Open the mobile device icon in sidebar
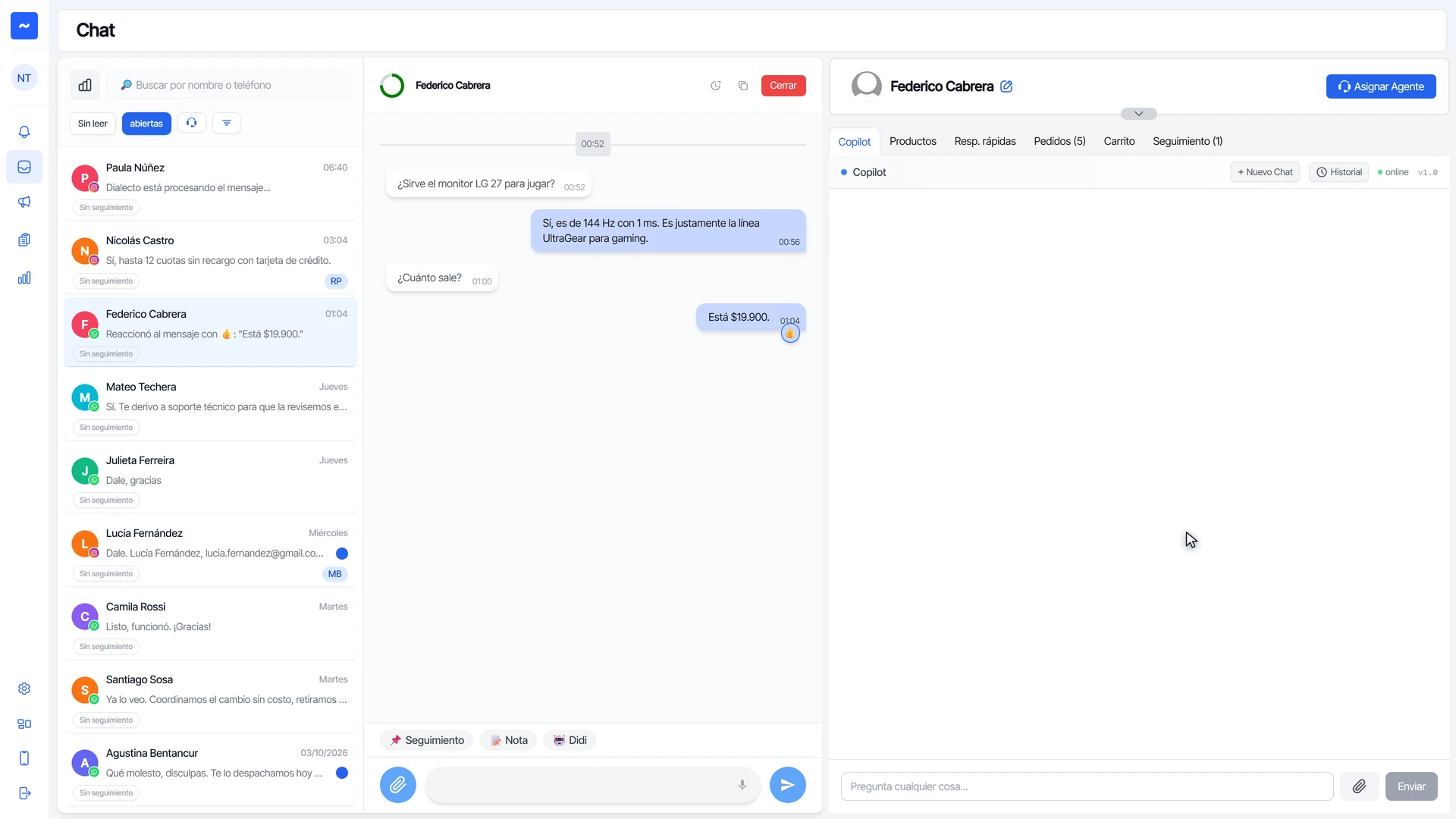Image resolution: width=1456 pixels, height=819 pixels. [x=24, y=758]
